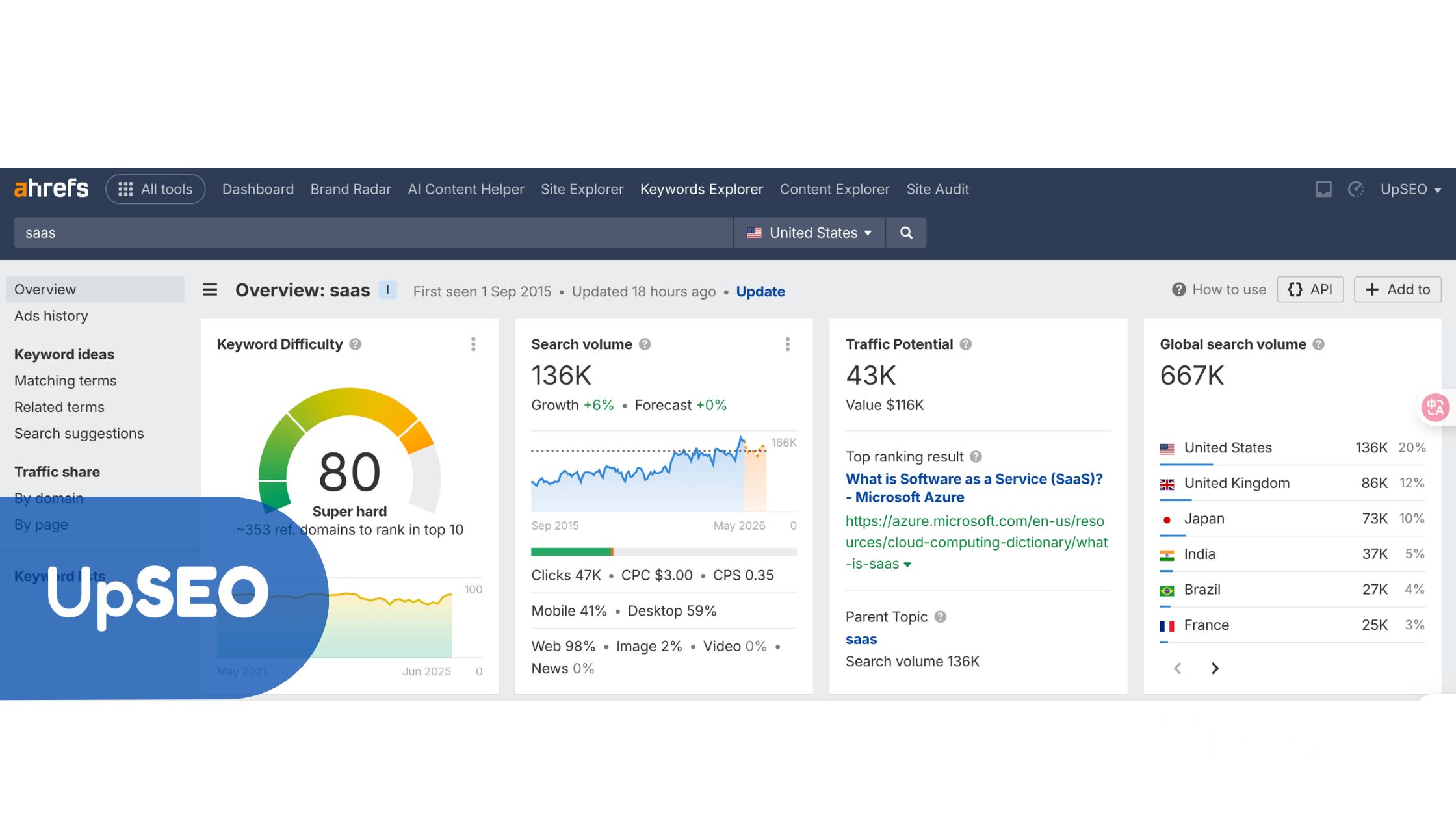Screen dimensions: 1456x819
Task: Open Related terms
Action: point(59,407)
